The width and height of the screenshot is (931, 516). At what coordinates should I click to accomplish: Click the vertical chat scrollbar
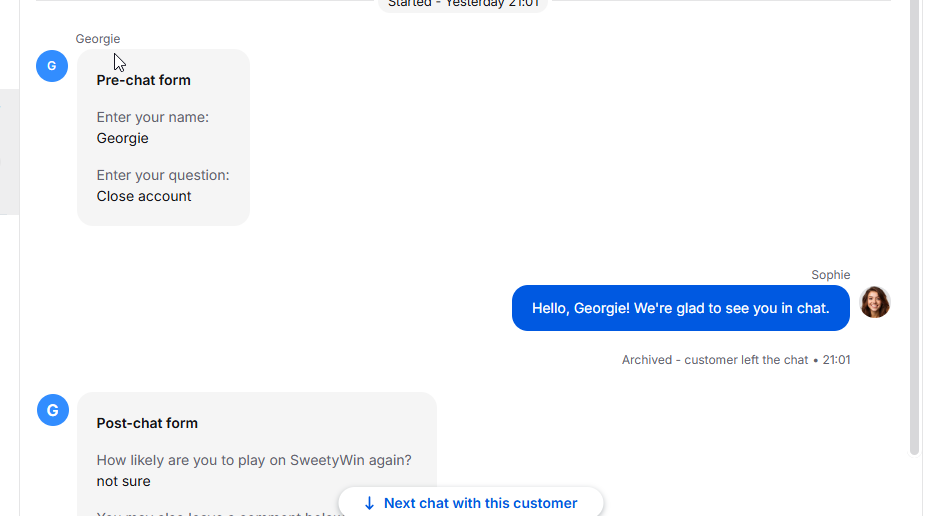tap(914, 230)
